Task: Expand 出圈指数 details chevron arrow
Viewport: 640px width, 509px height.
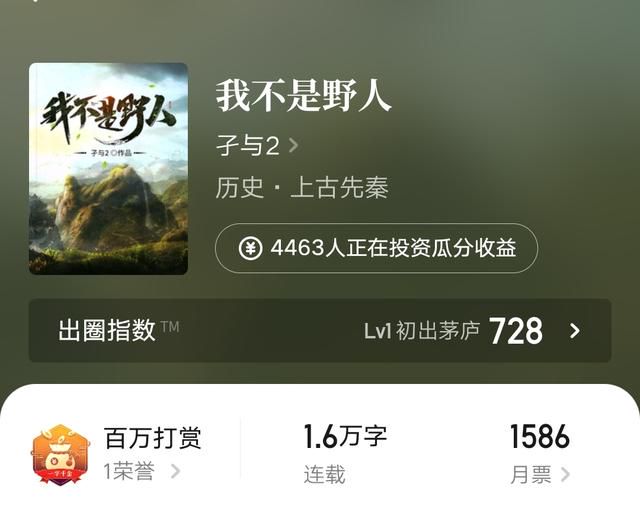Action: coord(575,331)
